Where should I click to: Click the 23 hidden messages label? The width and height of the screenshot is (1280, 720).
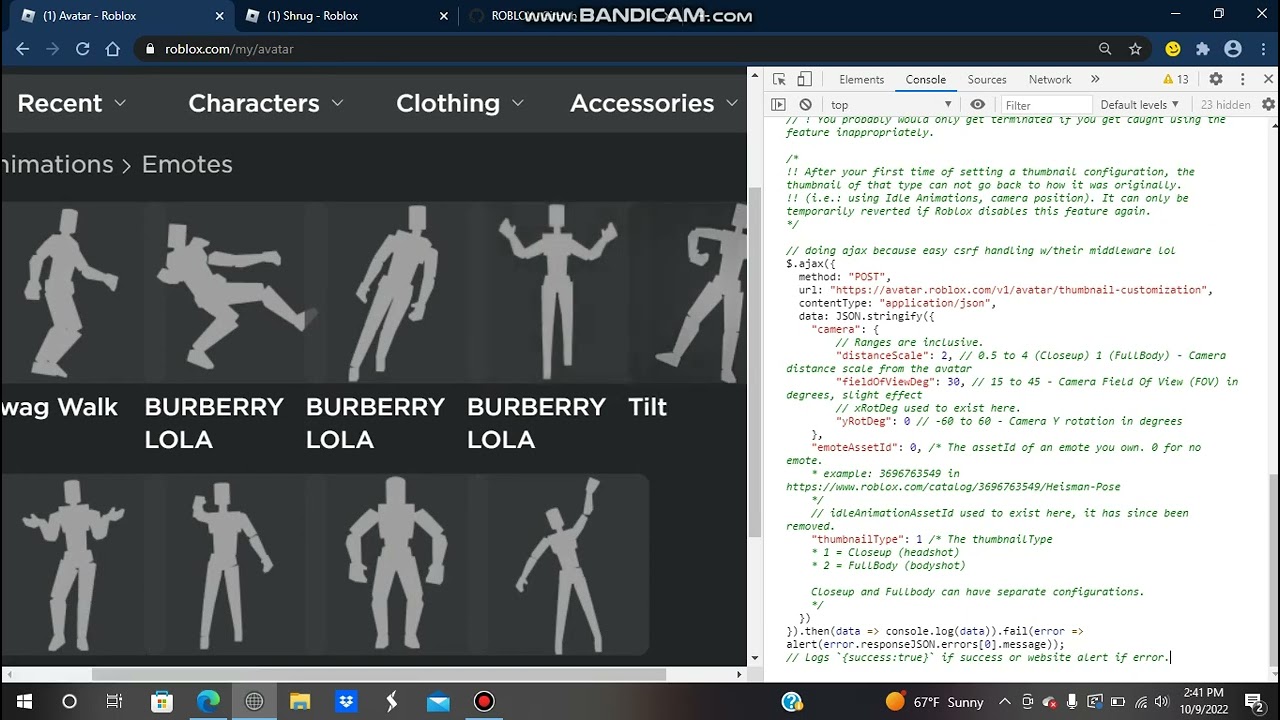[1226, 105]
